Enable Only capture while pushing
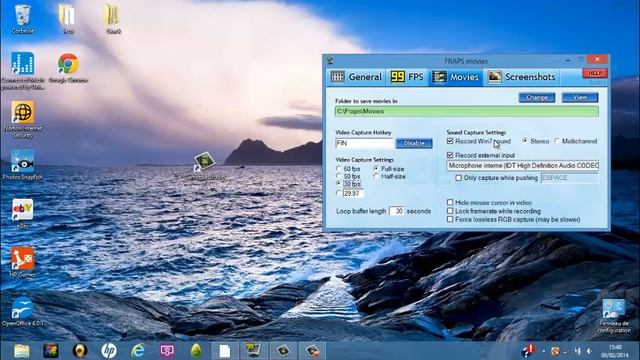Screen dimensions: 640x360 coord(458,178)
